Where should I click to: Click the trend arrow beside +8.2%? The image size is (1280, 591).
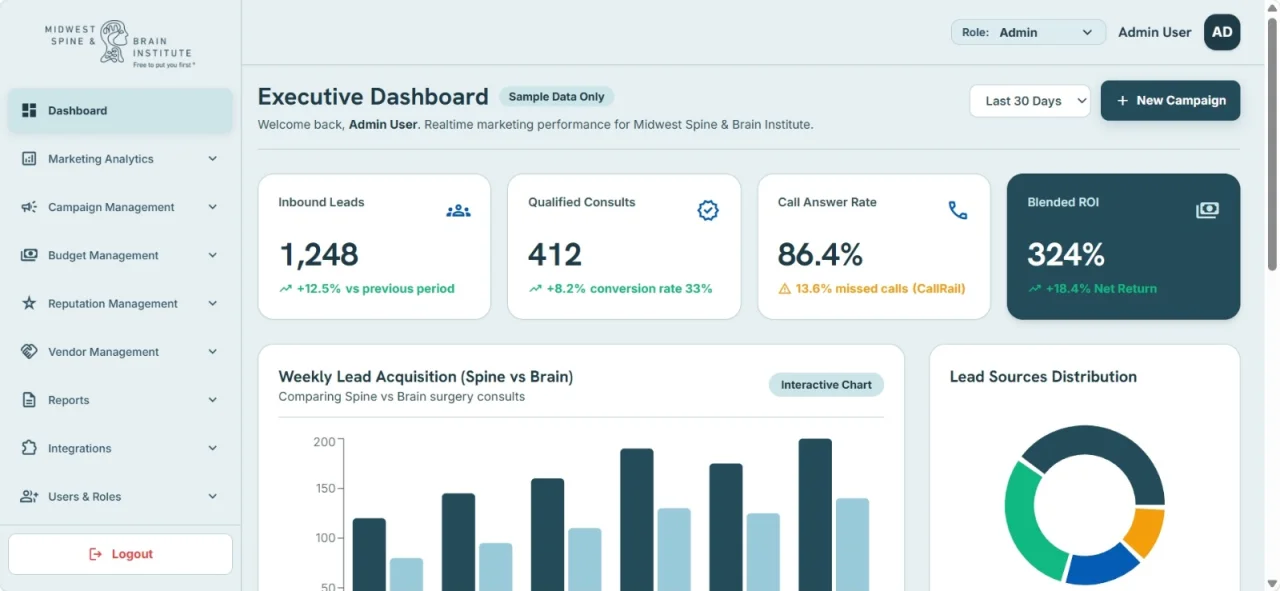pos(535,289)
